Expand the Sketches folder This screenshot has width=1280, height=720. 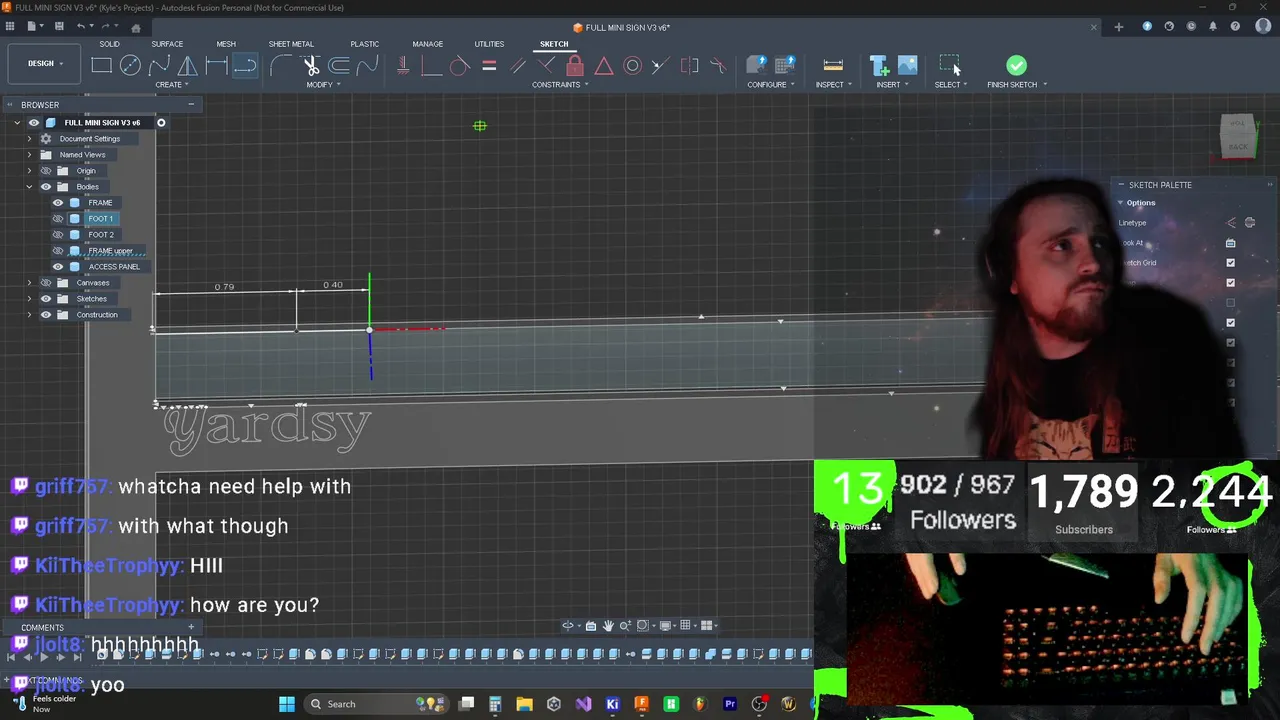tap(29, 299)
